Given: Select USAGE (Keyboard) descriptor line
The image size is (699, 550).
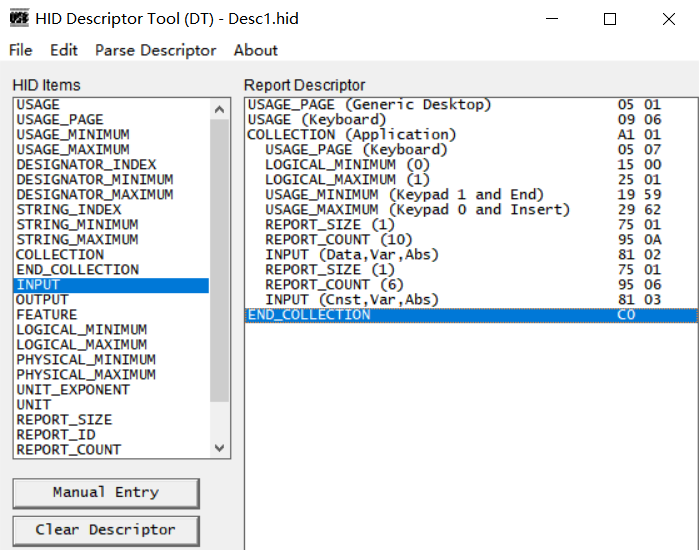Looking at the screenshot, I should 472,119.
